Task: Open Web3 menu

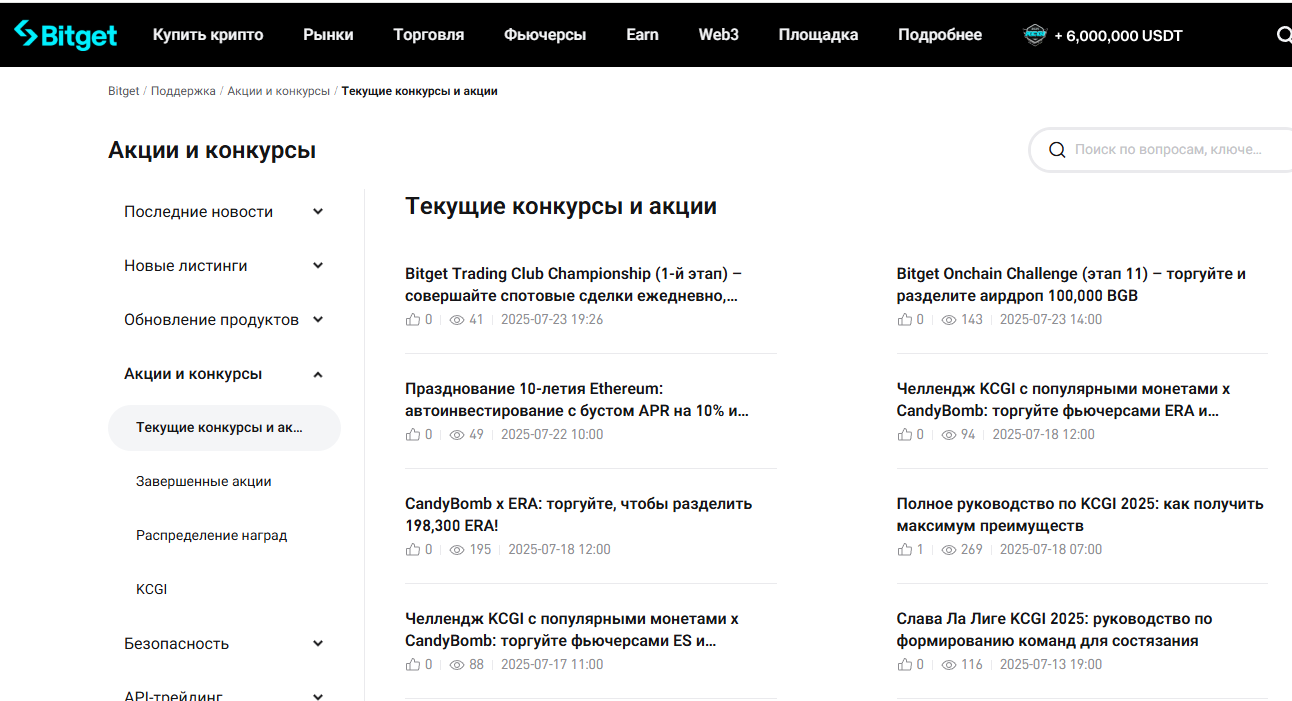Action: point(718,35)
